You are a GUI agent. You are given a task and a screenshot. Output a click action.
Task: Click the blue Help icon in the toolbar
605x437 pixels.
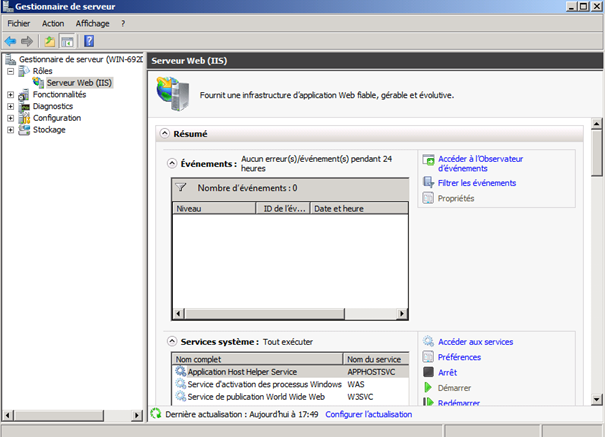coord(89,41)
